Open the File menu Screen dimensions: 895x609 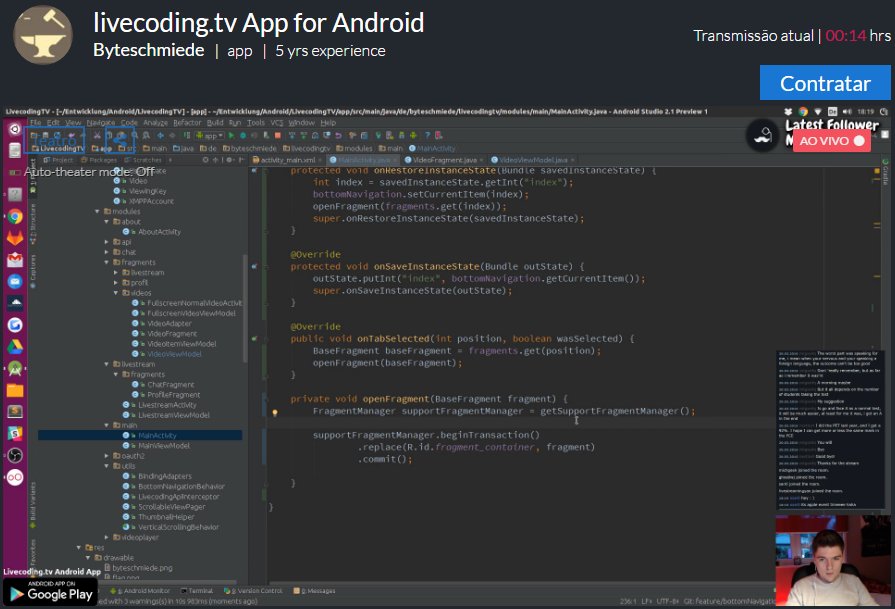pyautogui.click(x=35, y=123)
